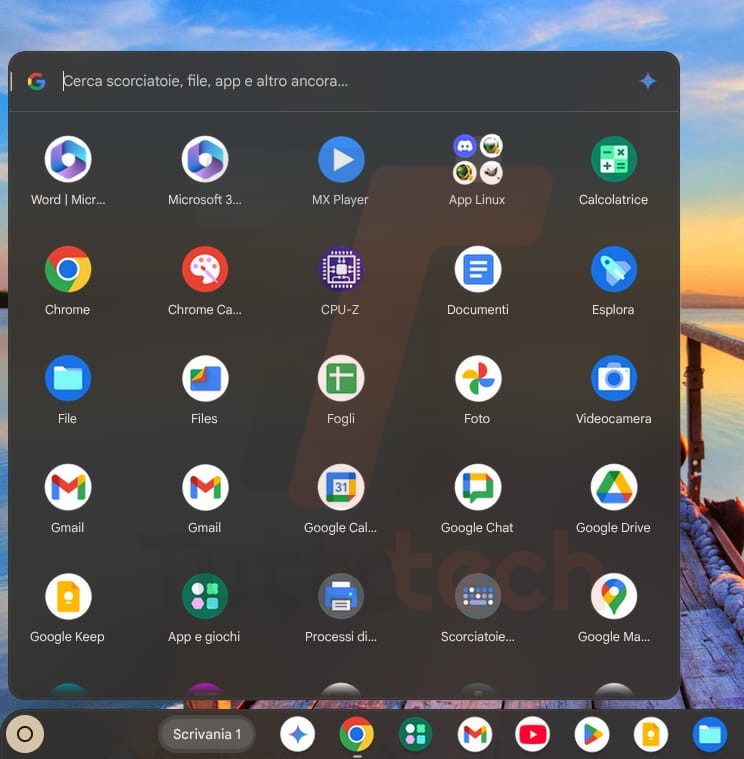Open Play Store from the shelf
744x759 pixels.
pyautogui.click(x=592, y=735)
